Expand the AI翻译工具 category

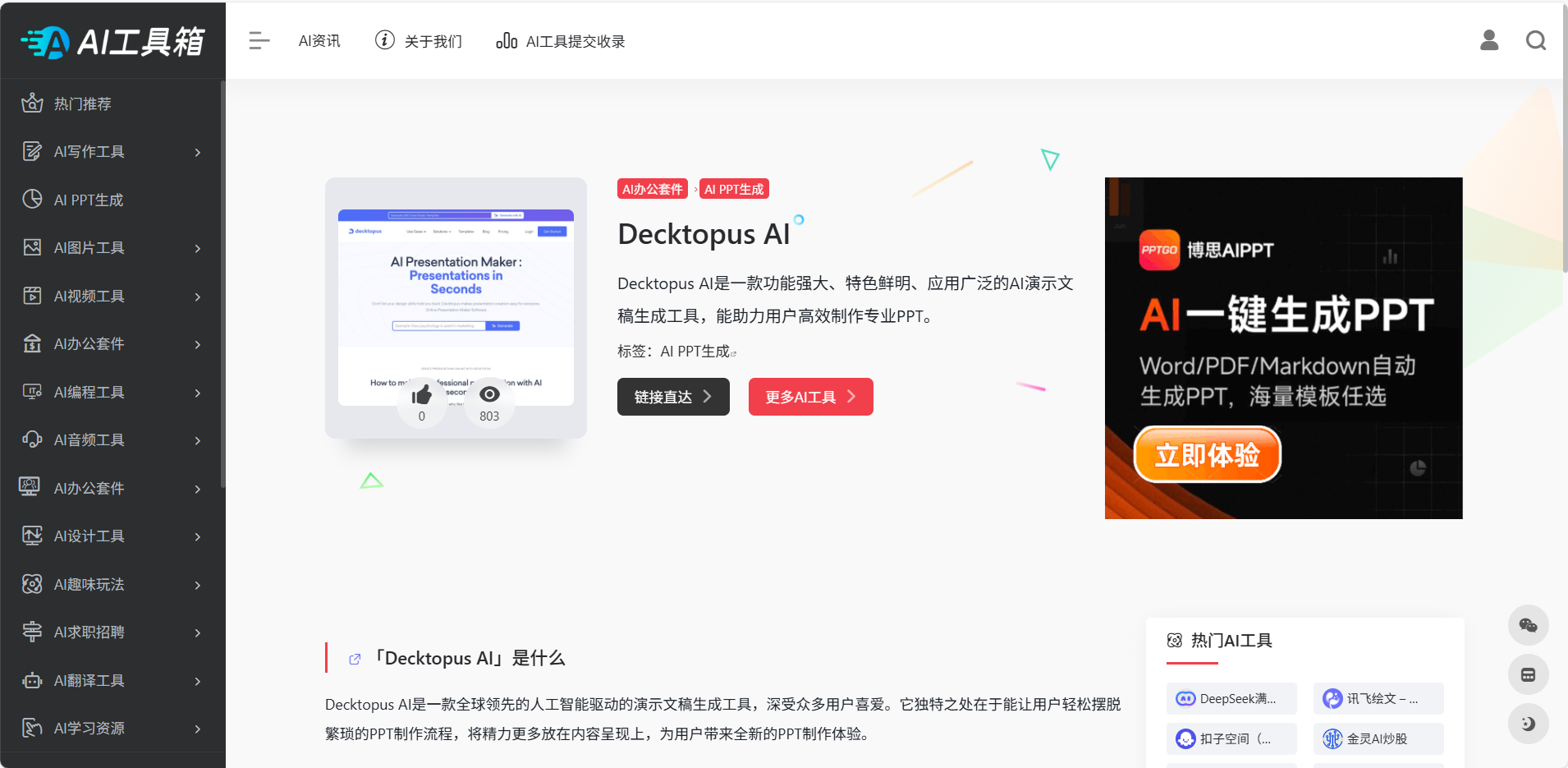coord(197,681)
